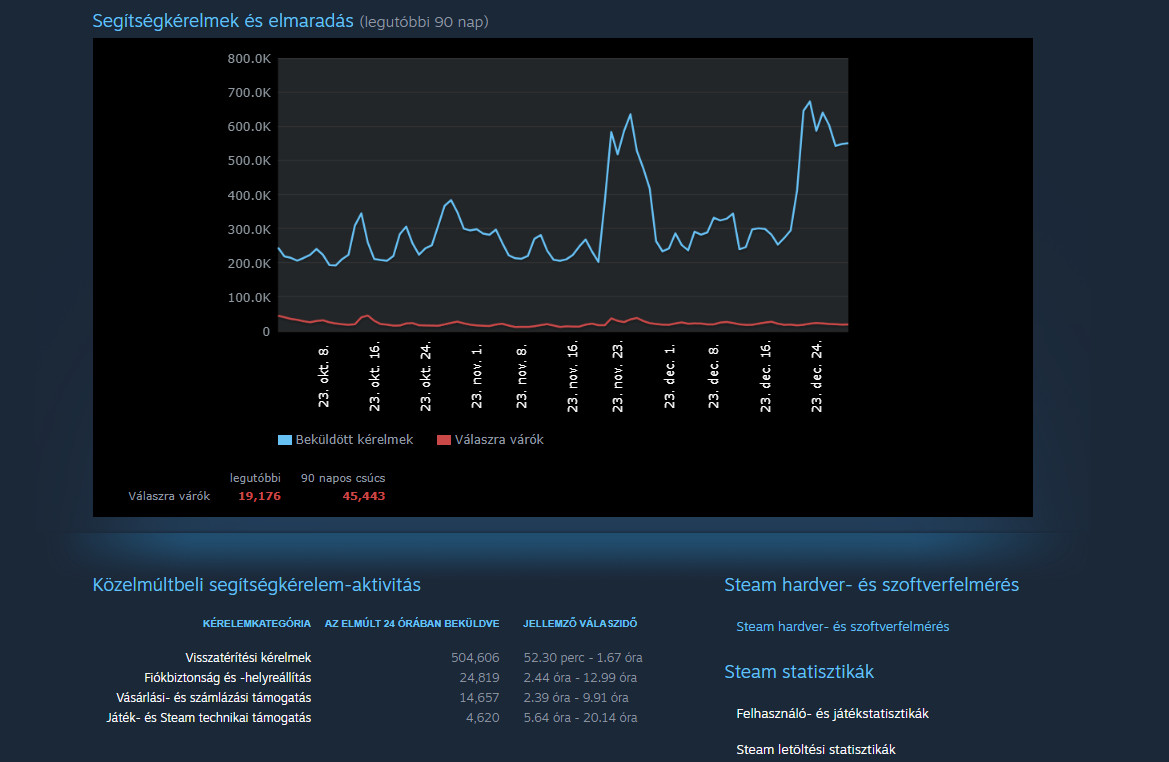Click the 23. nov. 23. date axis label
Viewport: 1169px width, 762px height.
pyautogui.click(x=618, y=375)
